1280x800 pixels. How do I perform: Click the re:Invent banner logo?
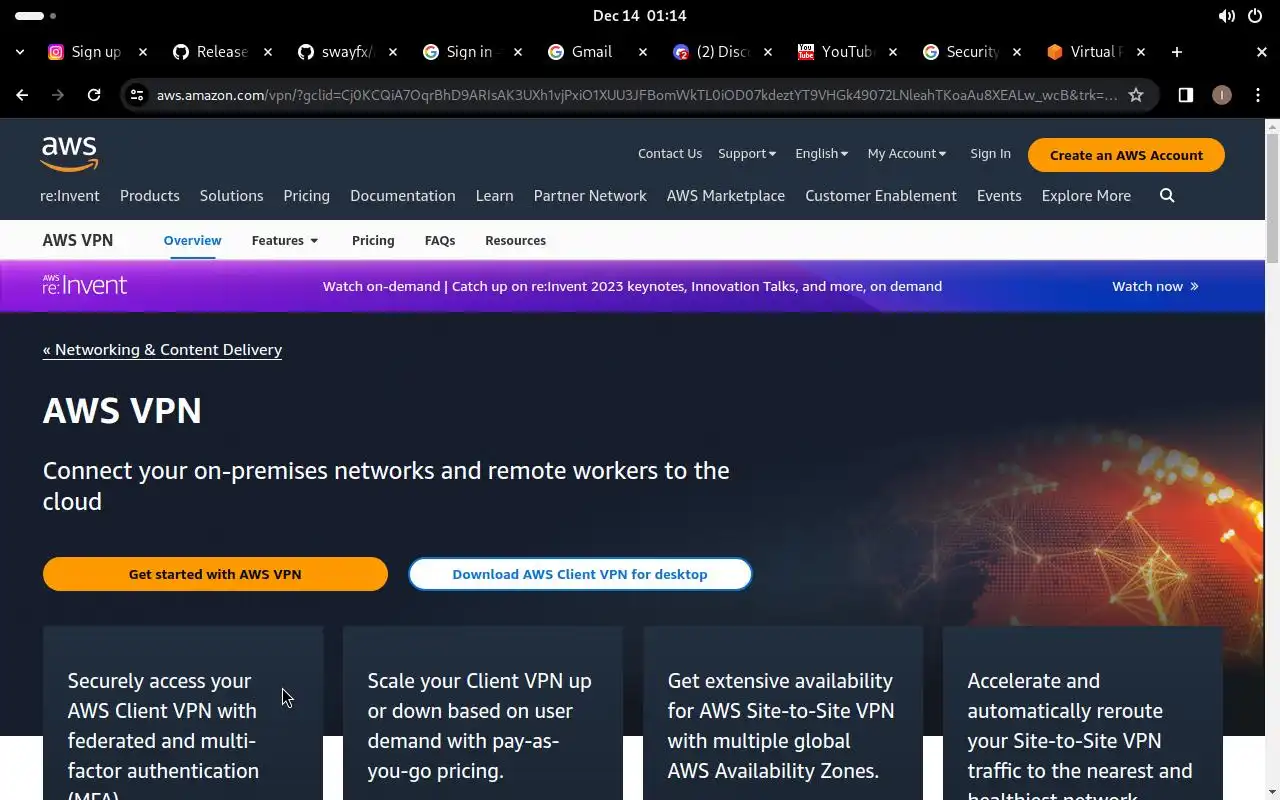point(85,285)
